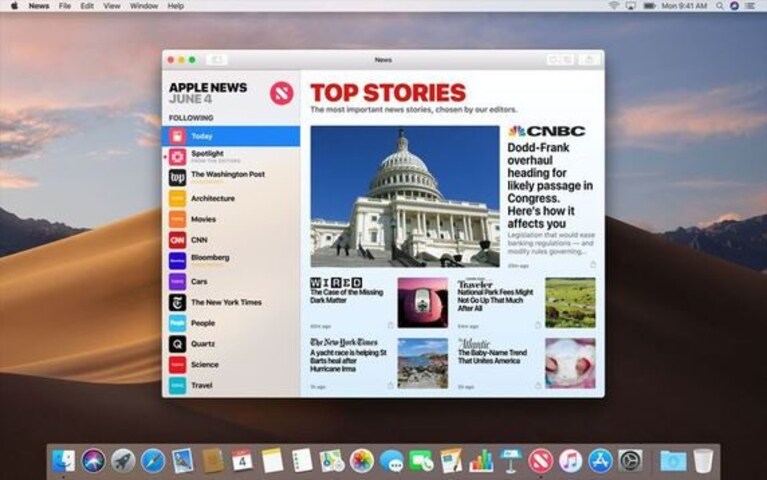Select Today in the sidebar

point(231,136)
